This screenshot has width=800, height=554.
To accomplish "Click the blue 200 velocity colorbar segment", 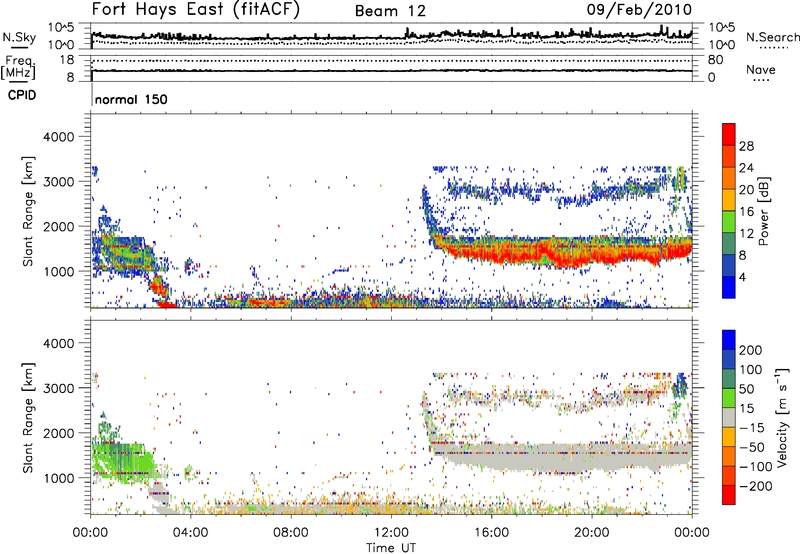I will tap(729, 340).
